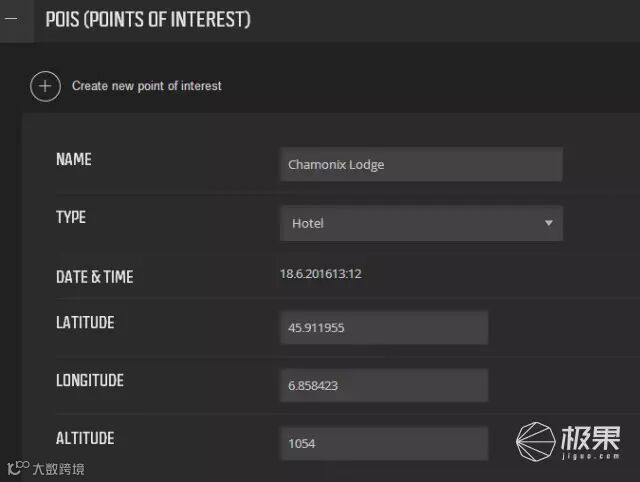The width and height of the screenshot is (640, 482).
Task: Focus the Name field containing Chamonix Lodge
Action: click(x=421, y=164)
